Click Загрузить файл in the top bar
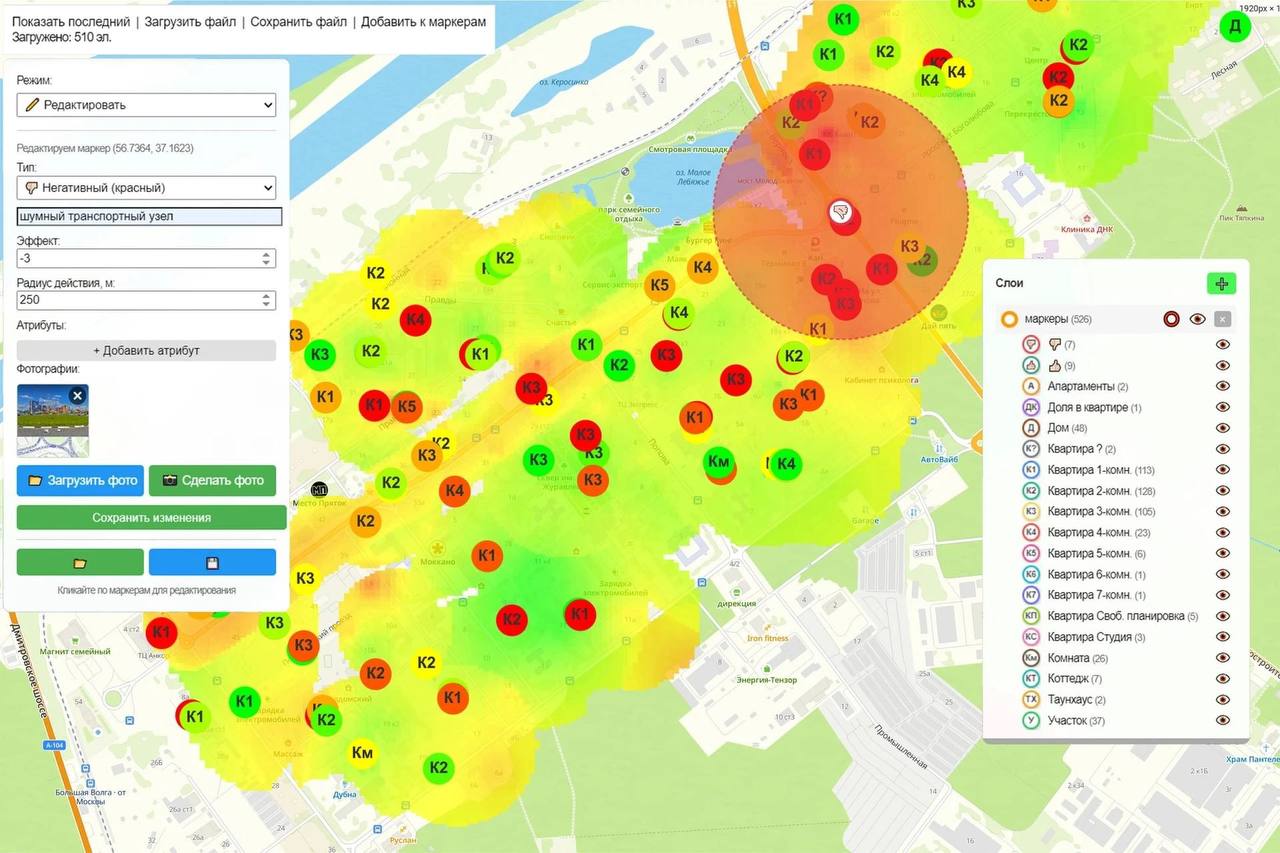Image resolution: width=1280 pixels, height=853 pixels. point(190,21)
